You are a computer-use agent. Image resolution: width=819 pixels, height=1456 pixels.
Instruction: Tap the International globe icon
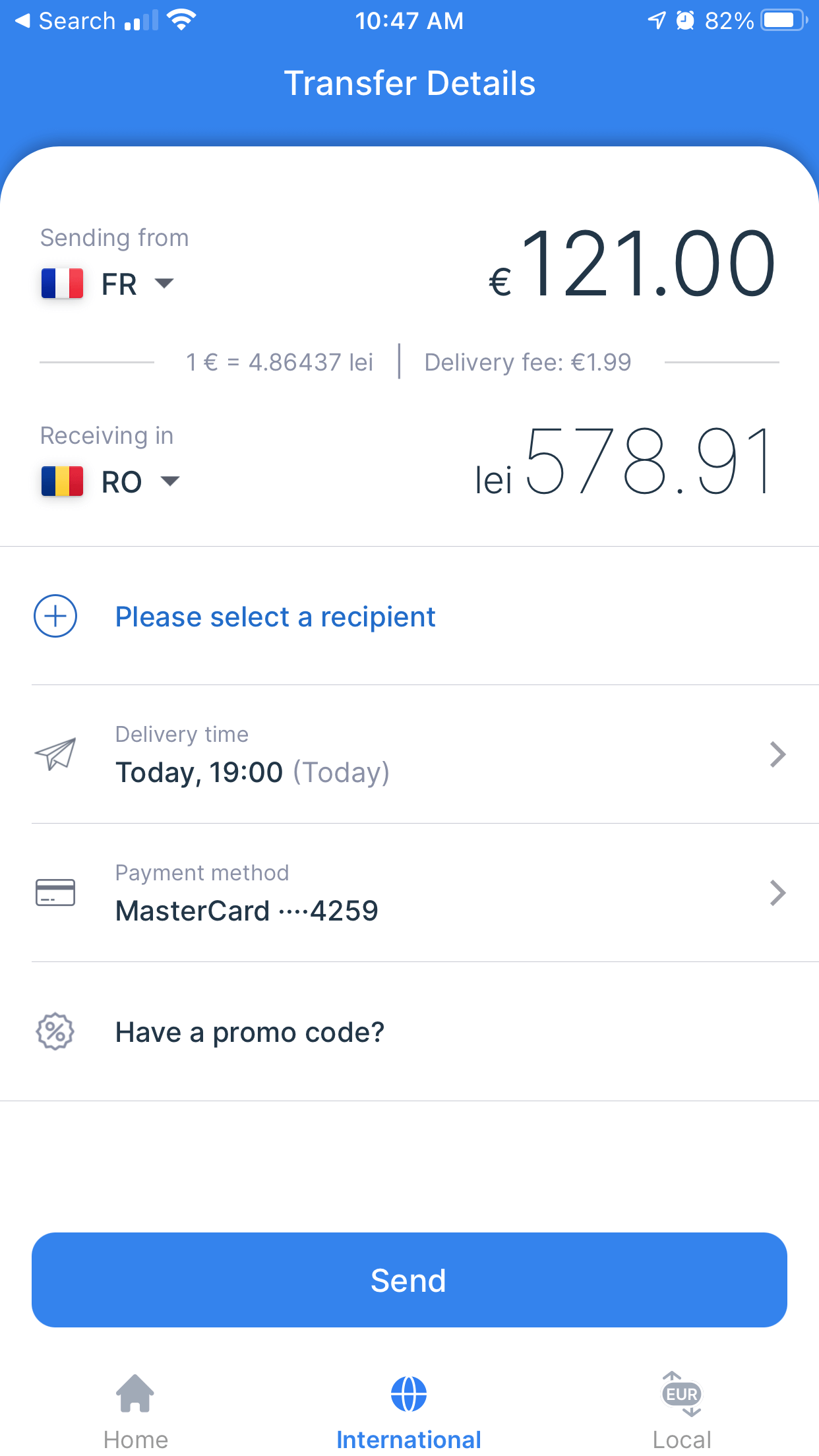pos(409,1394)
